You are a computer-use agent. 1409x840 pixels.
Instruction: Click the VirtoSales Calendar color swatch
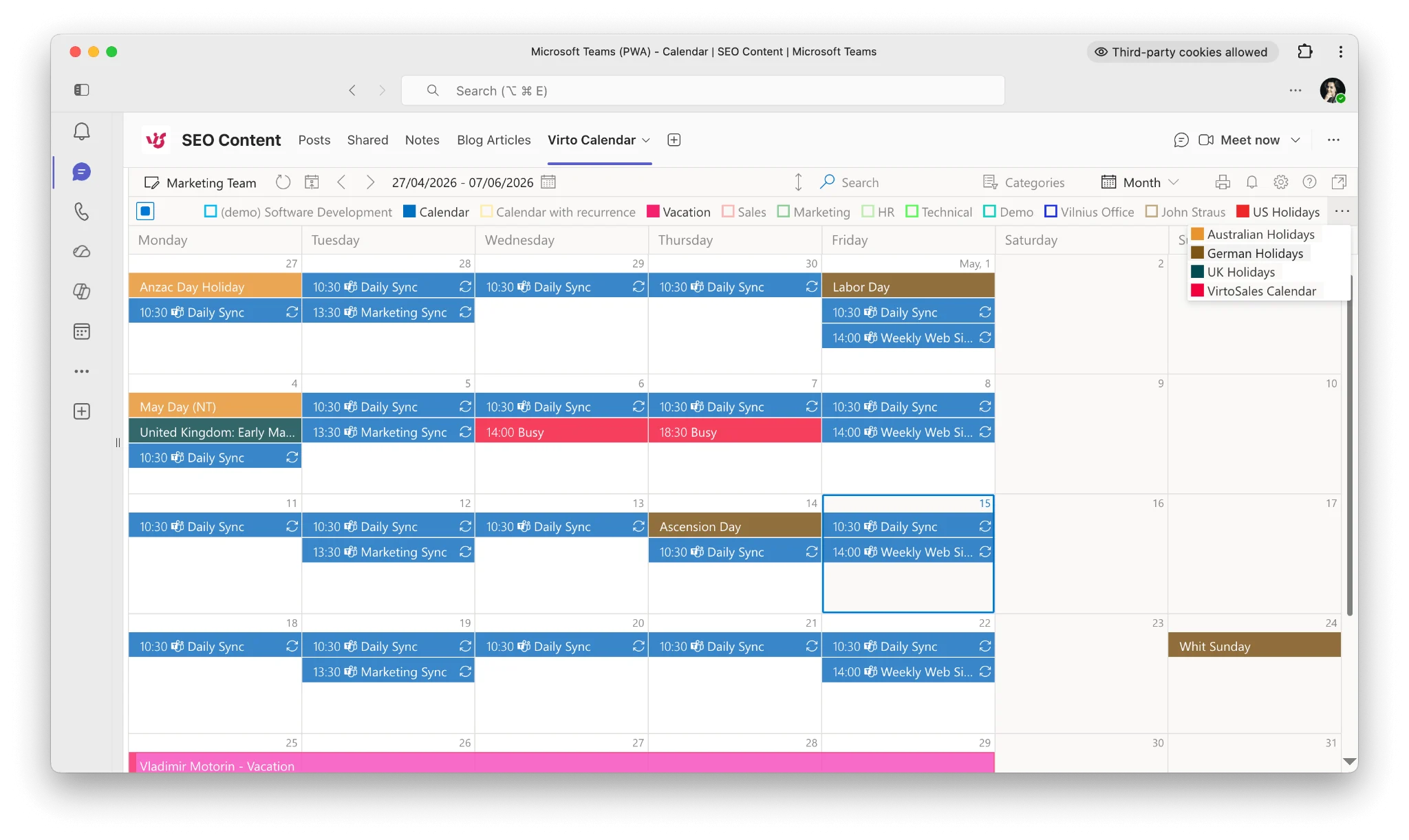pyautogui.click(x=1198, y=291)
